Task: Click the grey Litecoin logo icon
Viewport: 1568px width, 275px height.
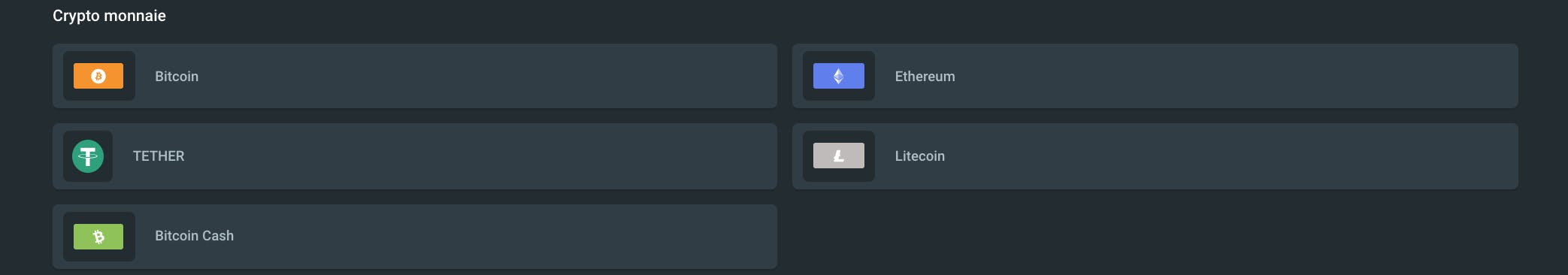Action: [839, 156]
